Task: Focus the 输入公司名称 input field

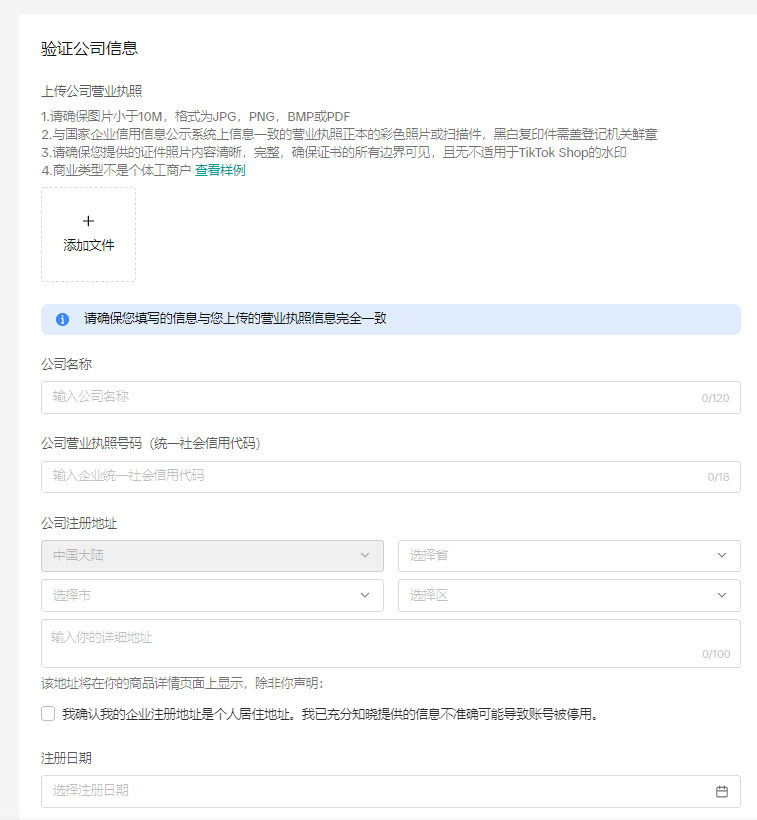Action: (x=370, y=397)
